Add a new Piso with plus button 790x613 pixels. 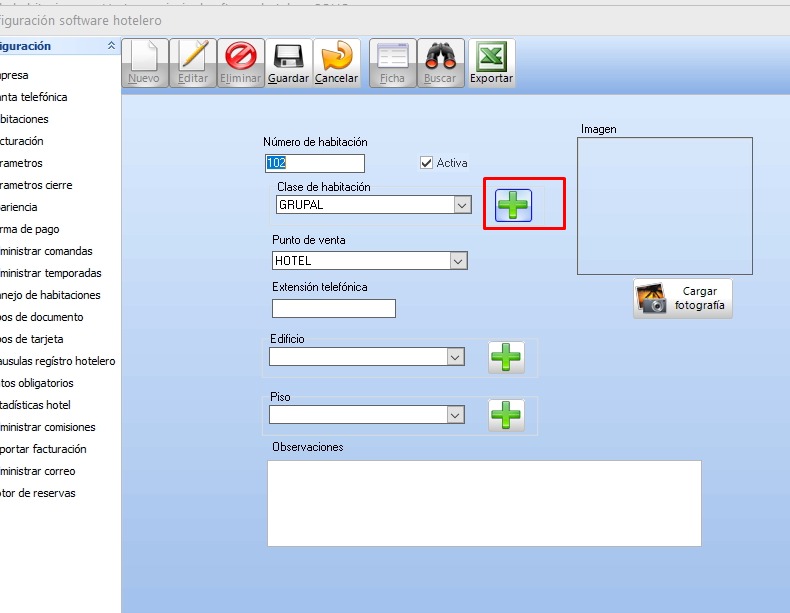(506, 415)
